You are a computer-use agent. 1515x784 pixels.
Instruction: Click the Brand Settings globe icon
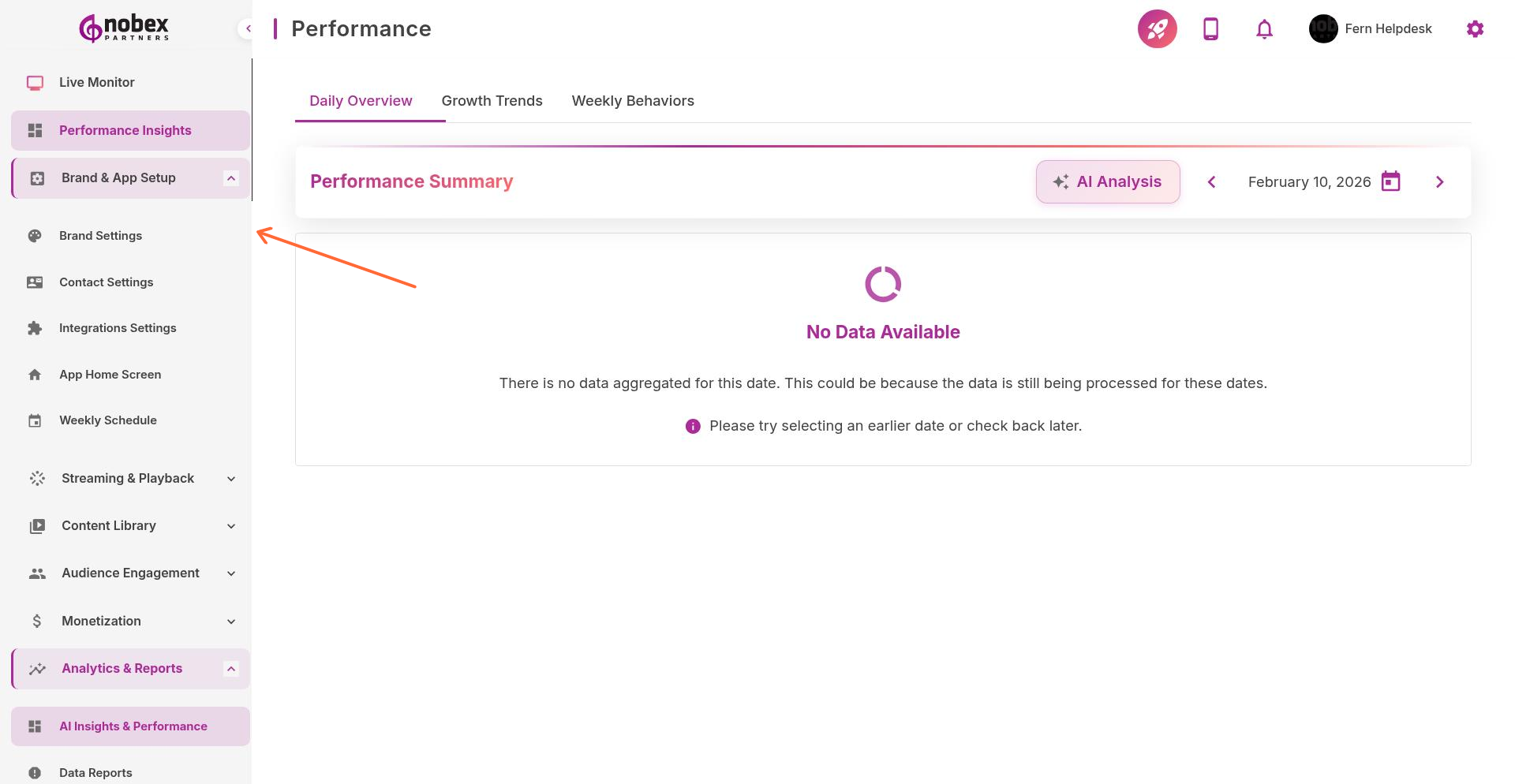point(36,235)
